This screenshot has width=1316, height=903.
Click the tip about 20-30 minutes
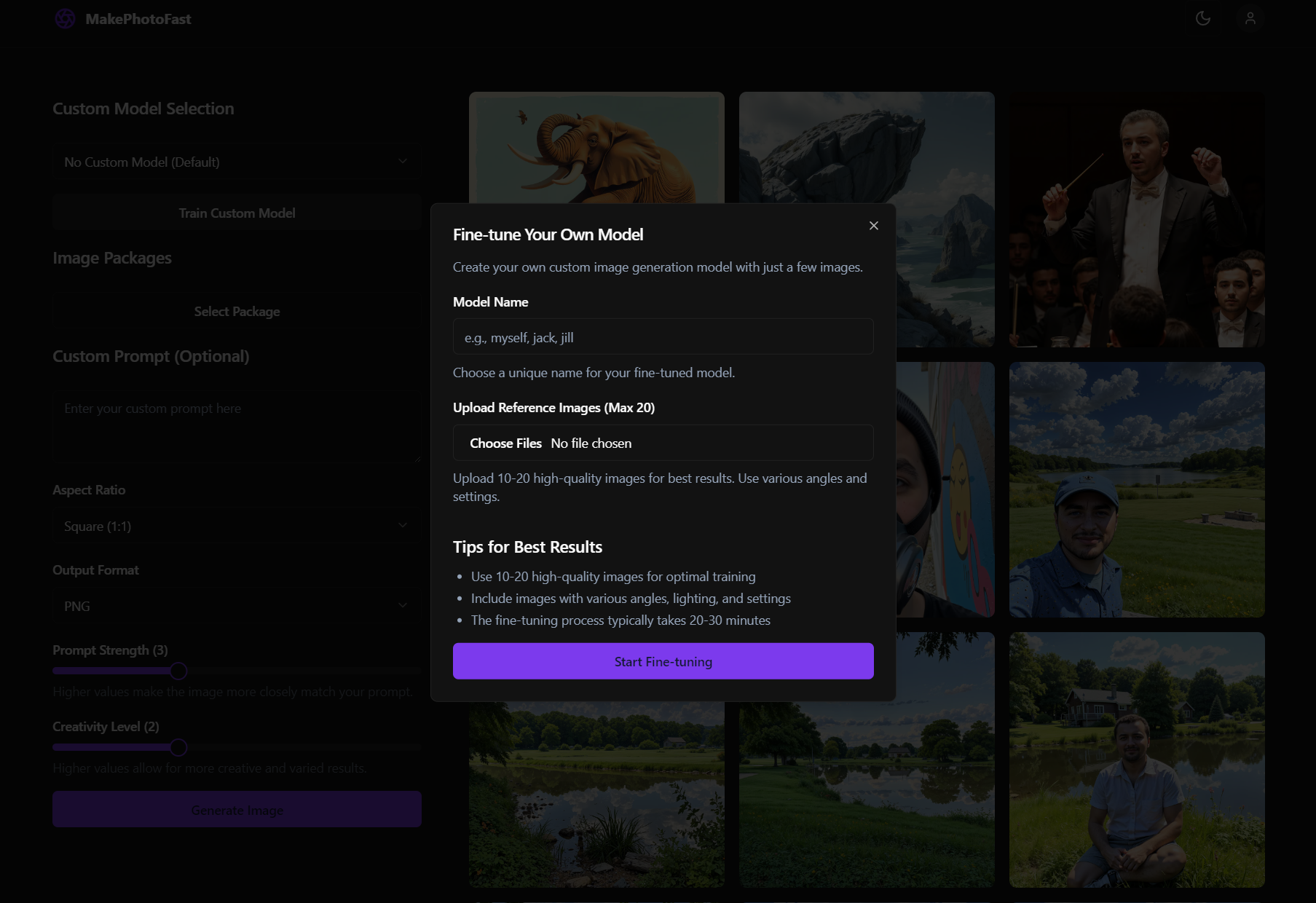click(x=620, y=620)
